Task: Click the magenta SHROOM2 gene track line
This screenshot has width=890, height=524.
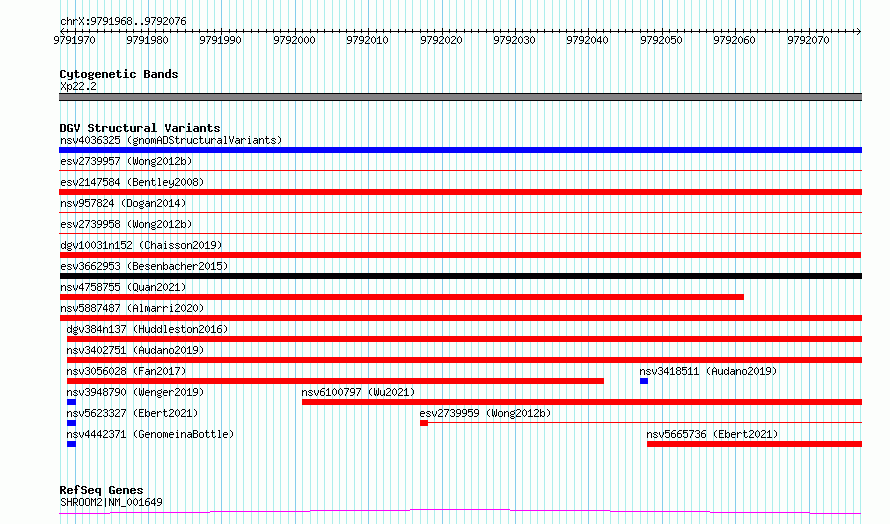Action: point(460,512)
